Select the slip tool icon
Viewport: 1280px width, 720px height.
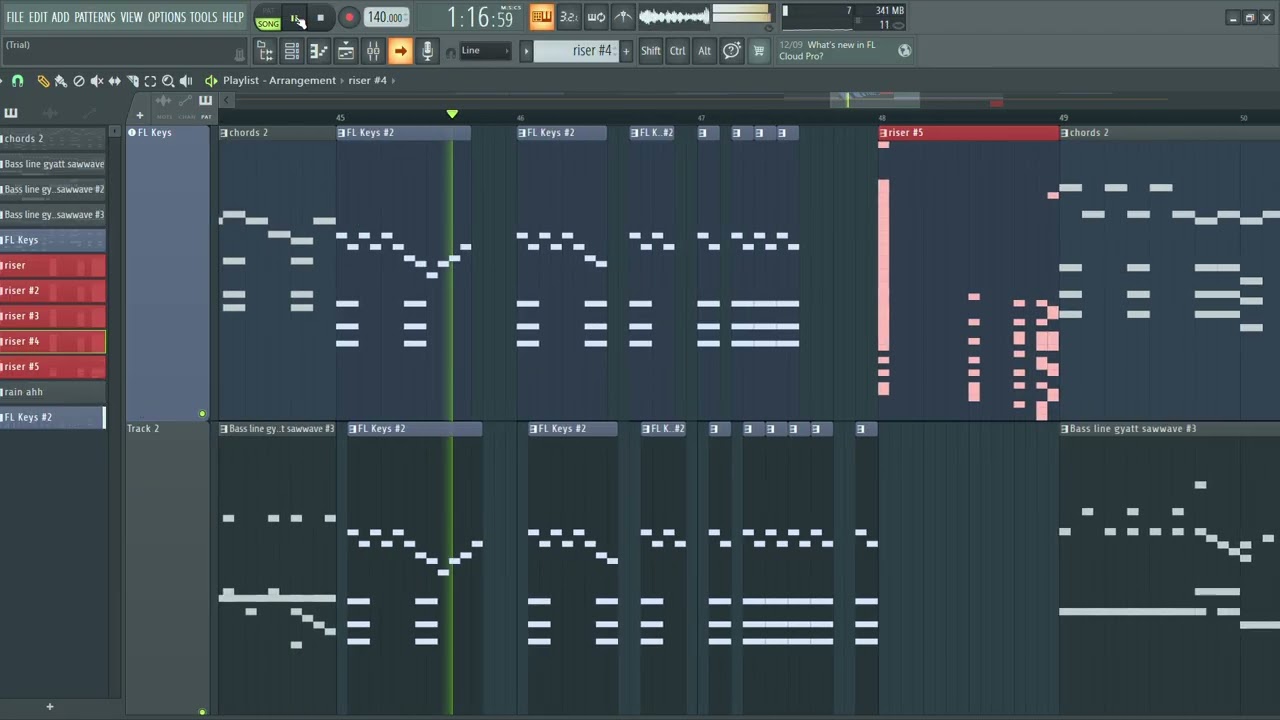click(x=115, y=81)
